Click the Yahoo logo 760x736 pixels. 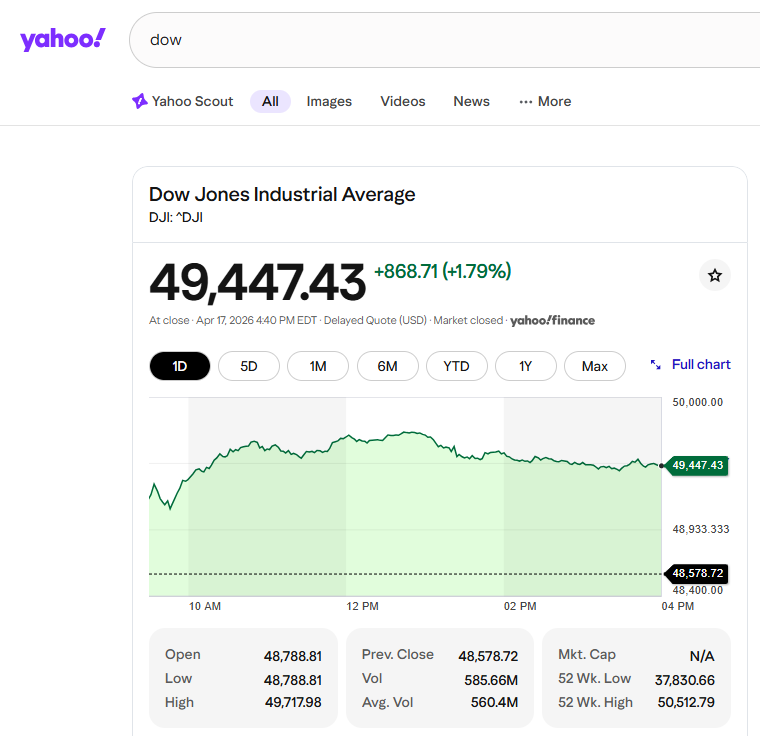point(62,40)
